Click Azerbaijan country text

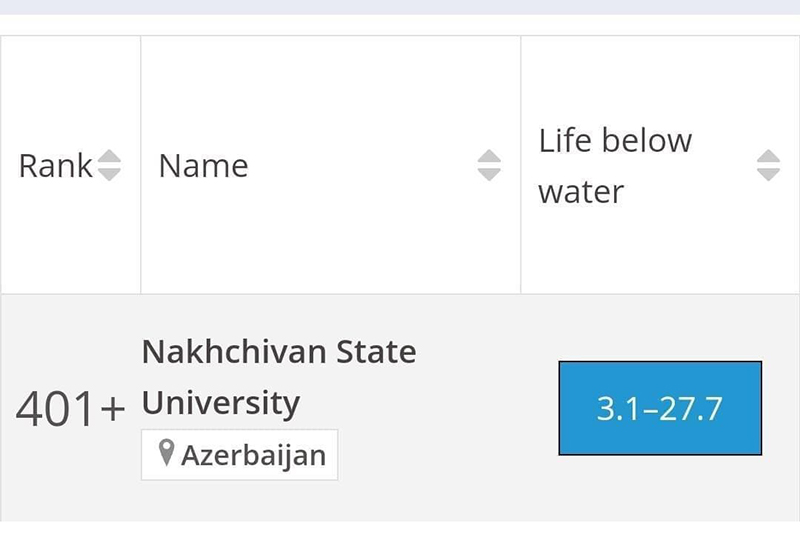254,455
